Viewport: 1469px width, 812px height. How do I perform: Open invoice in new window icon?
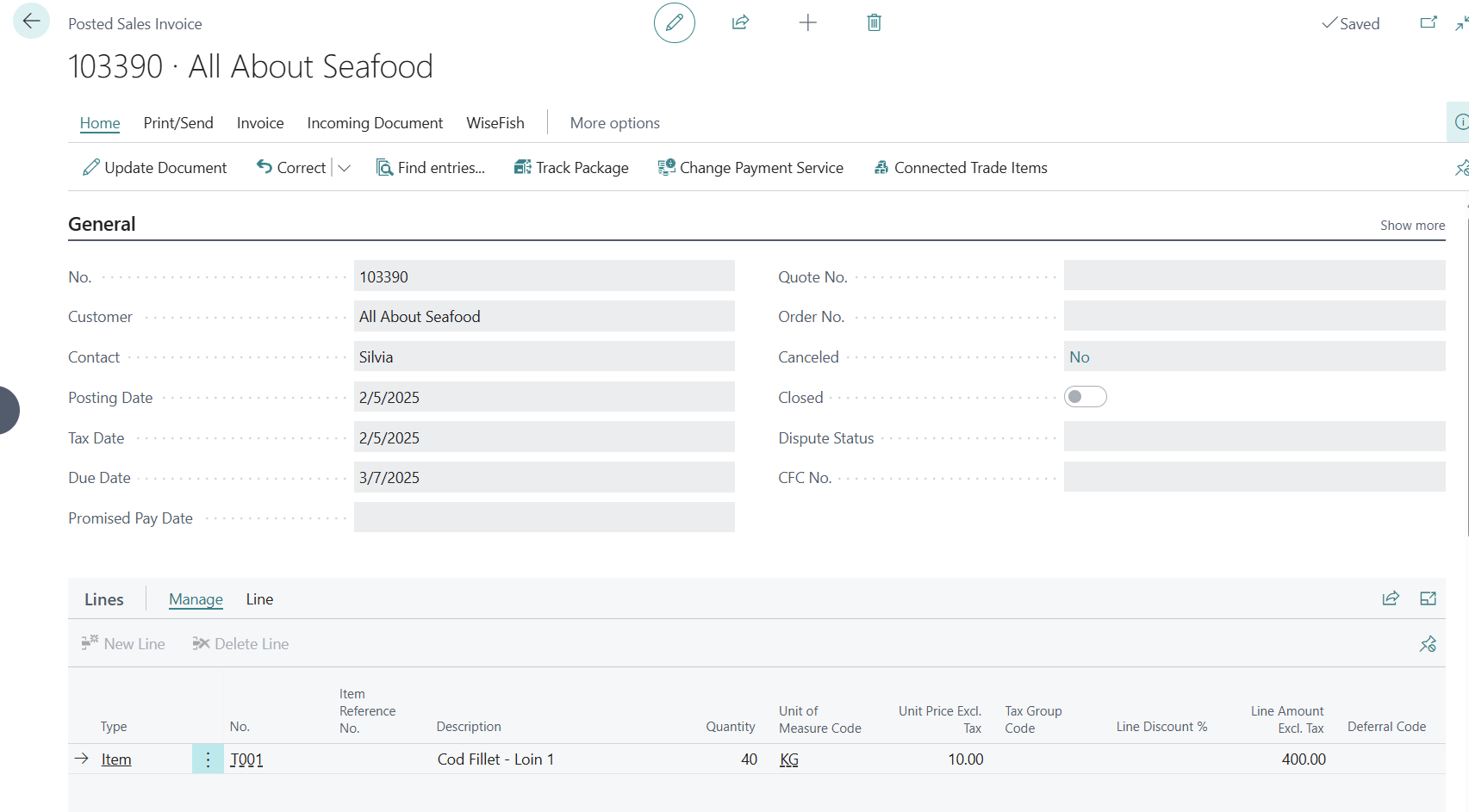[x=1428, y=22]
